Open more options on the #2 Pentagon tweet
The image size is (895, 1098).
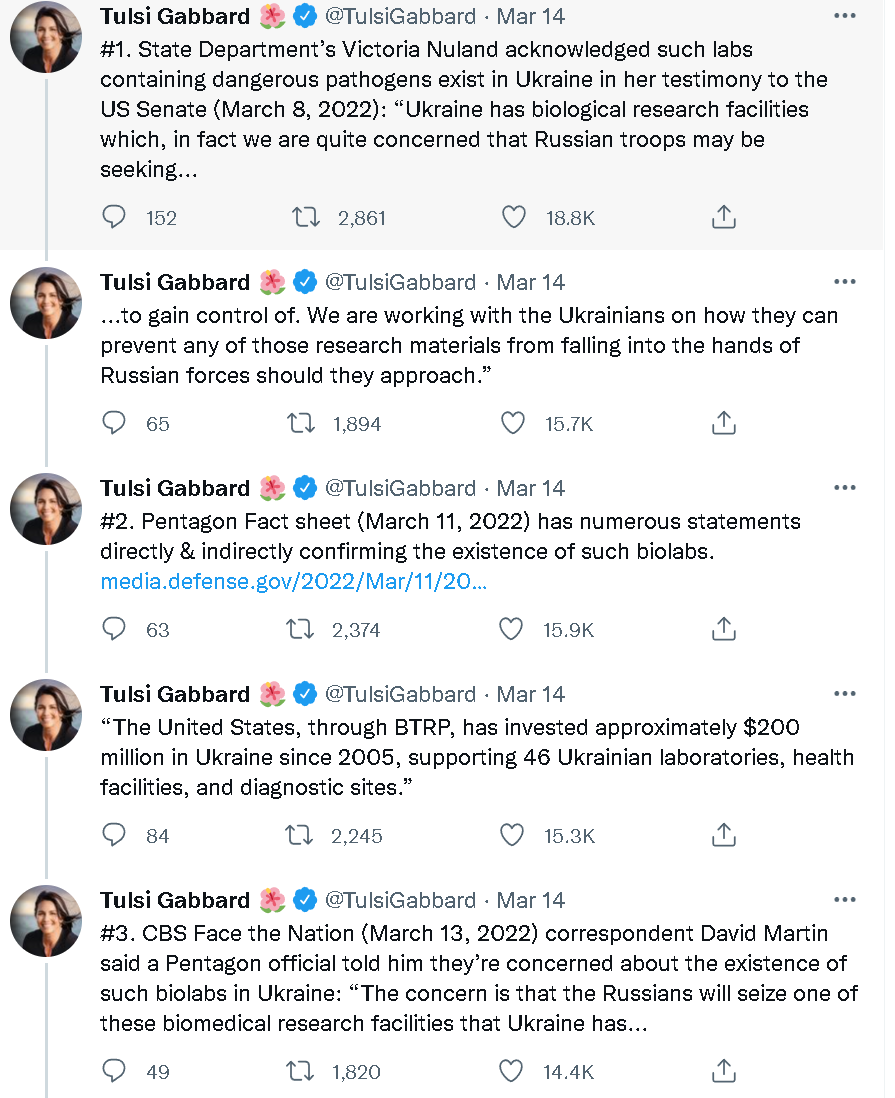click(x=845, y=488)
